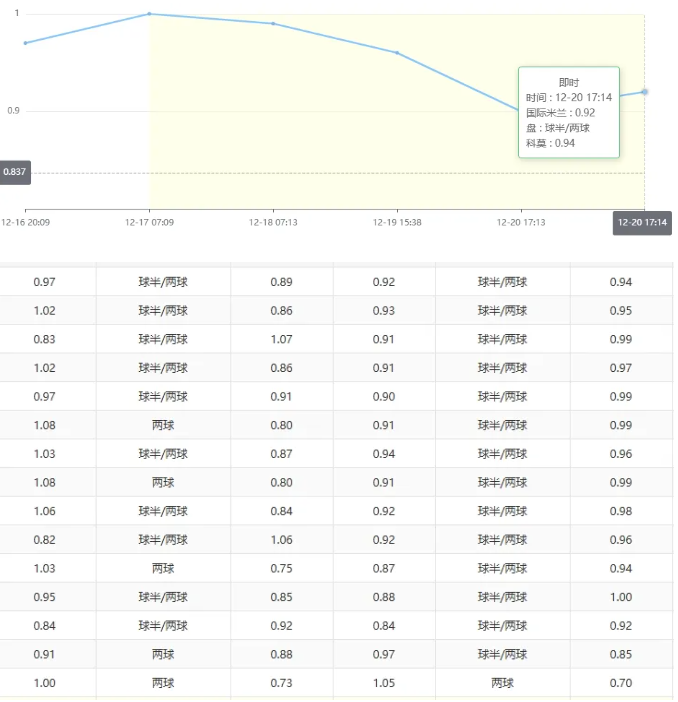The width and height of the screenshot is (678, 702).
Task: Select the table cell showing 0.89
Action: coord(281,282)
